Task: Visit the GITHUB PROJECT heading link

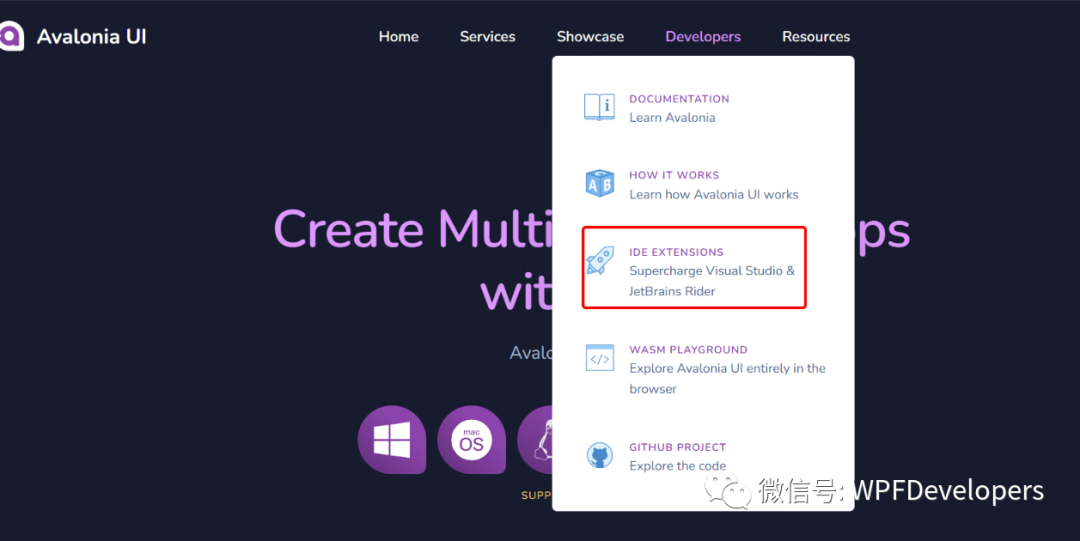Action: pyautogui.click(x=678, y=447)
